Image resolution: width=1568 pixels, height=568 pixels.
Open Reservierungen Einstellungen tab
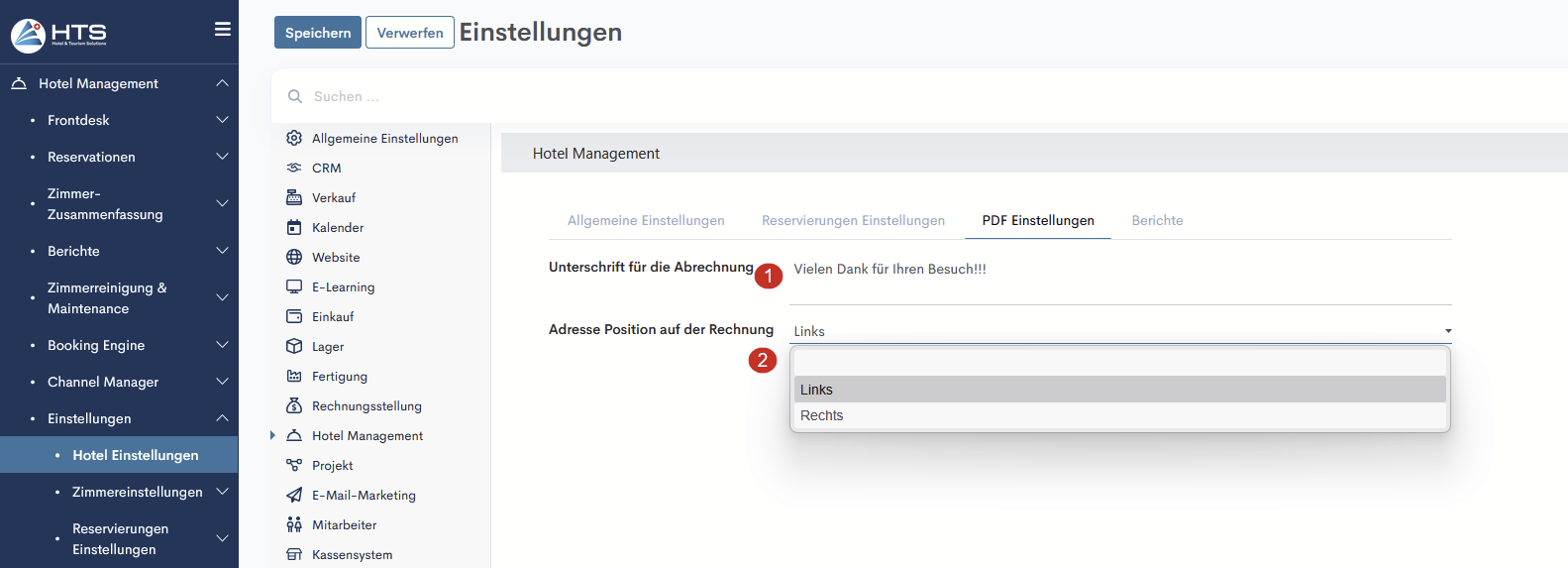coord(853,220)
